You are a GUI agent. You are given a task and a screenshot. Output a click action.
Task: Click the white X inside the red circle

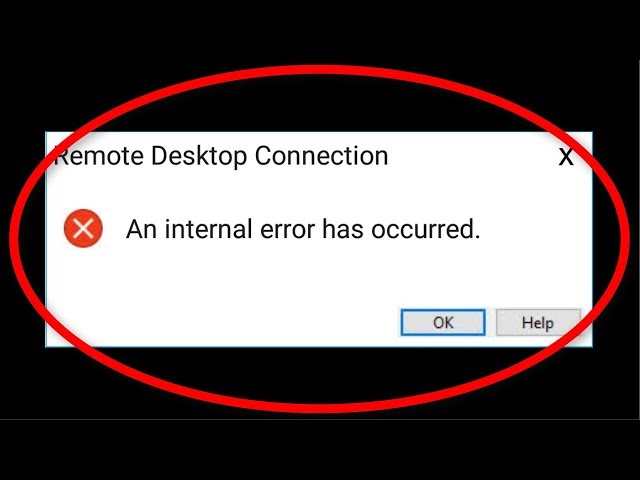point(83,228)
